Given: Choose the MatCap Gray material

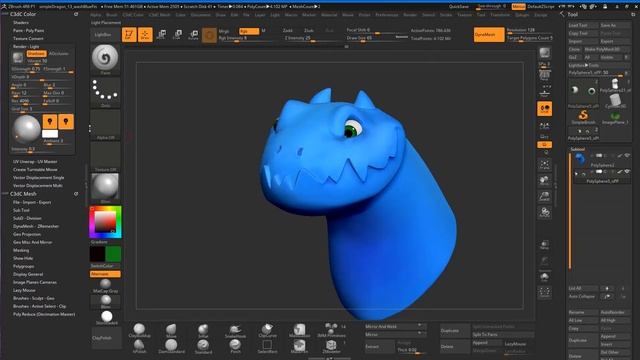Looking at the screenshot, I should (105, 286).
